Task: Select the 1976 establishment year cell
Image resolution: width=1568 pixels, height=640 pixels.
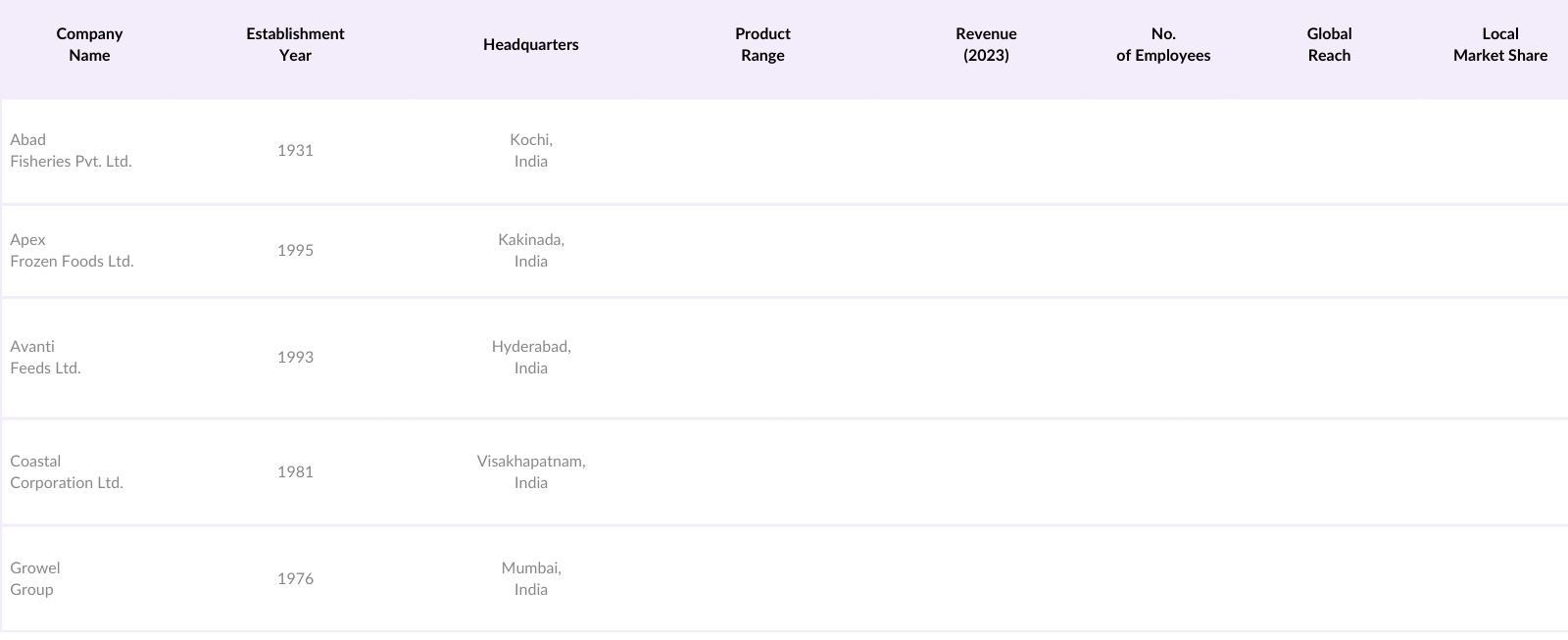Action: (x=295, y=579)
